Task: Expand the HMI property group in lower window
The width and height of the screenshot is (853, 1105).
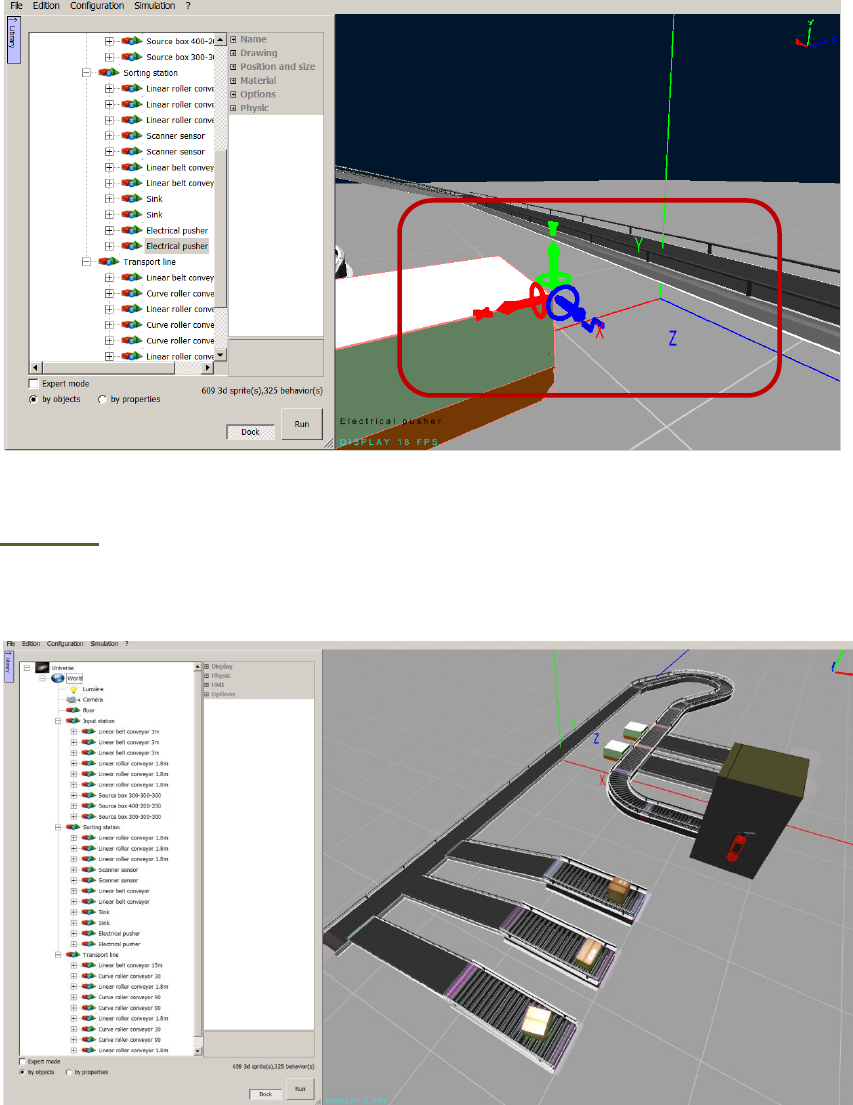Action: pyautogui.click(x=207, y=684)
